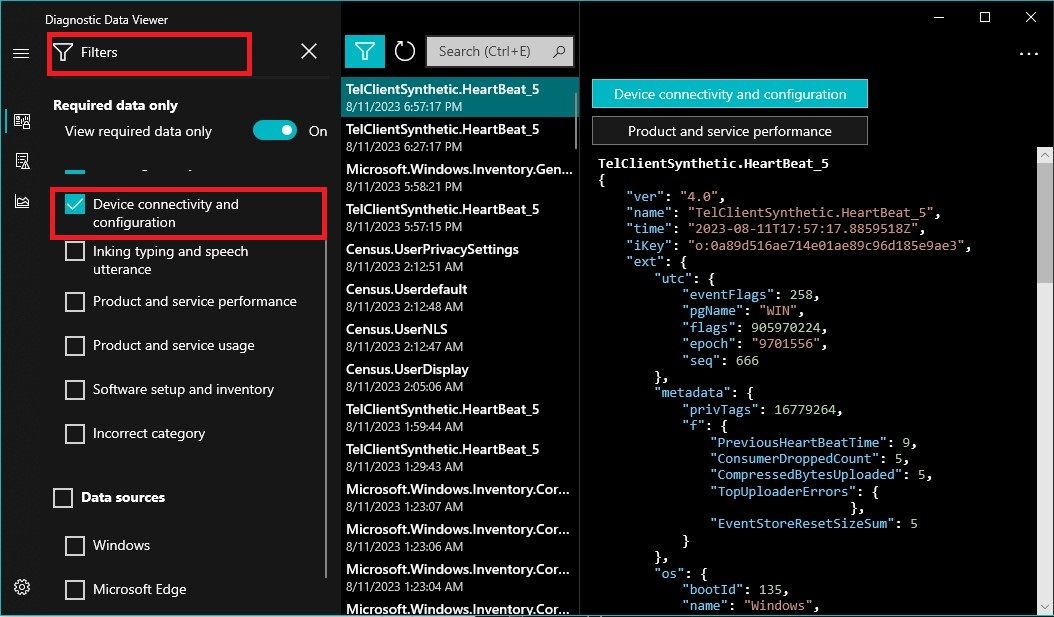The height and width of the screenshot is (617, 1054).
Task: Switch to Product and service performance tab
Action: (x=729, y=130)
